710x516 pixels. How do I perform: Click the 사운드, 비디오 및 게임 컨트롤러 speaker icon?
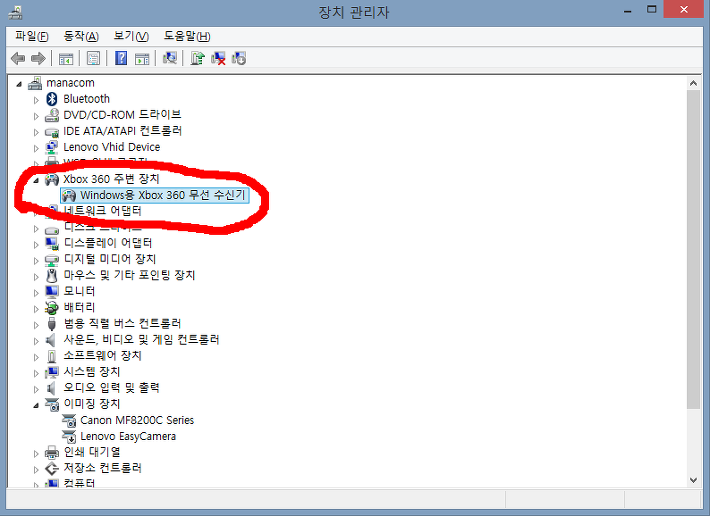tap(51, 340)
